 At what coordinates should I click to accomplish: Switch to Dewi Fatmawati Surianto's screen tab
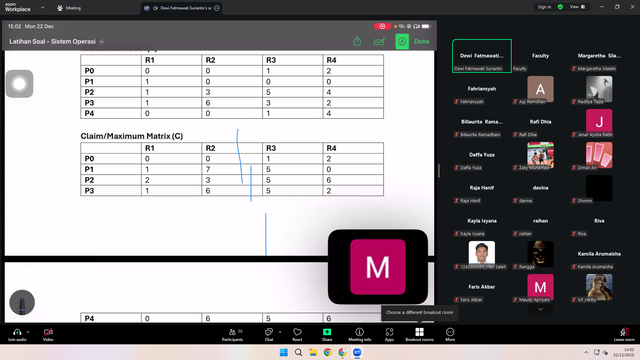tap(182, 8)
